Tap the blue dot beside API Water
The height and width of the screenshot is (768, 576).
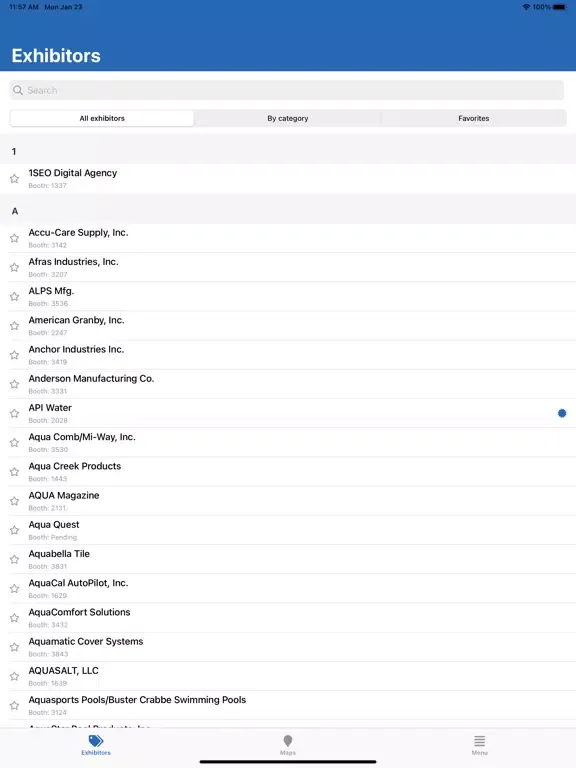(x=562, y=413)
